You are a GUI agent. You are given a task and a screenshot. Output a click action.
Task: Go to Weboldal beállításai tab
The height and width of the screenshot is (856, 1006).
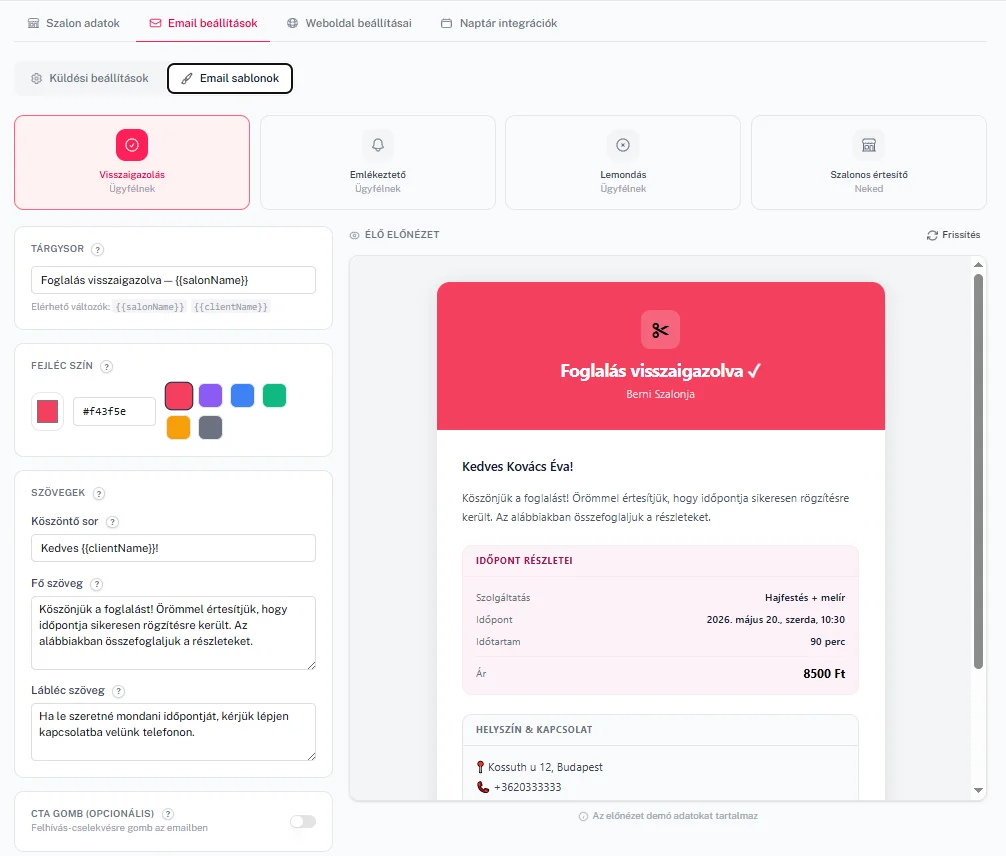pos(349,23)
